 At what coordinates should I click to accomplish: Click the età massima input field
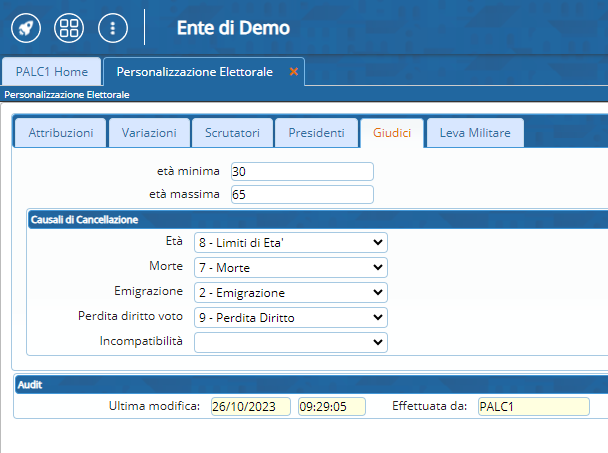(x=301, y=195)
